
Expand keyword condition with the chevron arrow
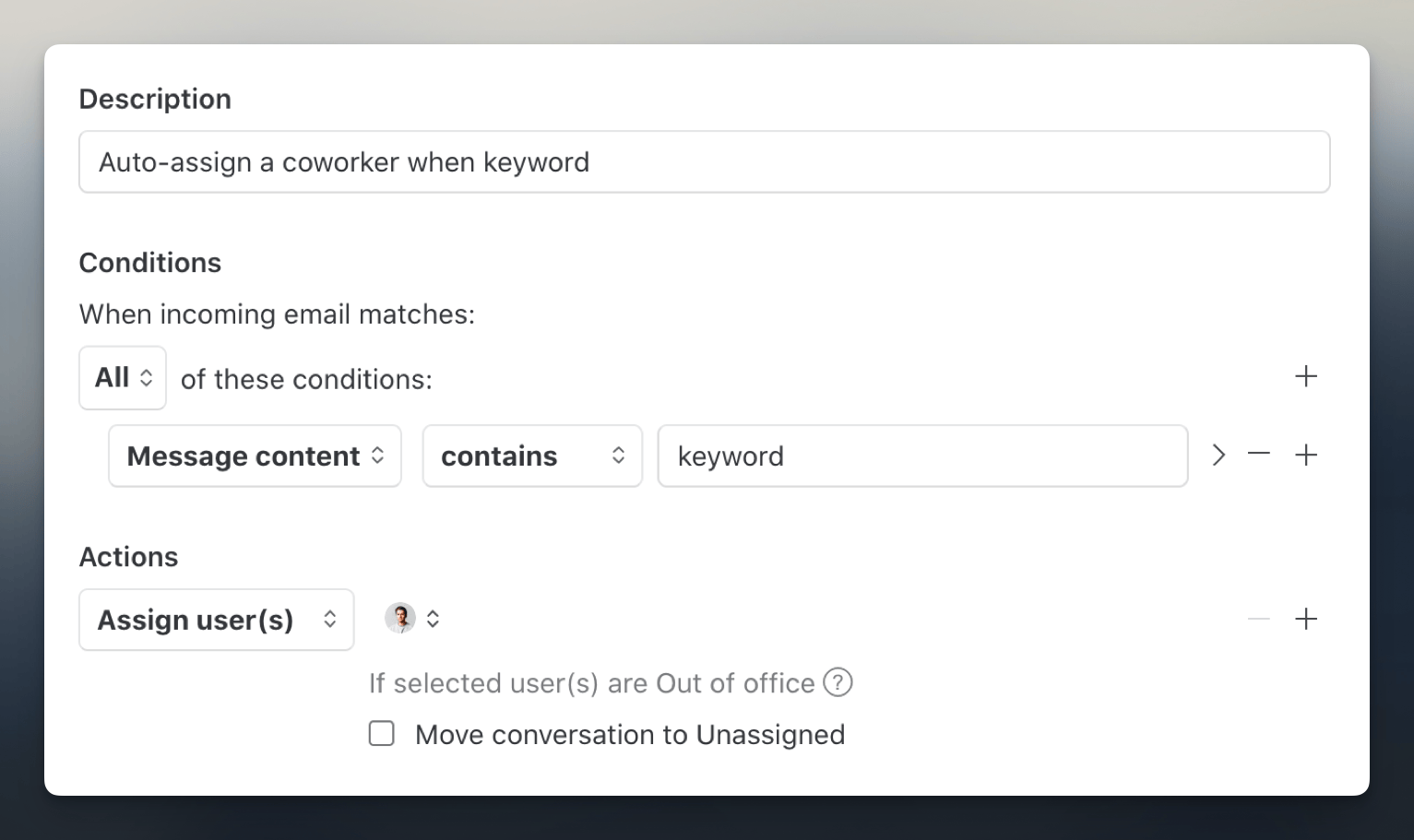[x=1218, y=455]
